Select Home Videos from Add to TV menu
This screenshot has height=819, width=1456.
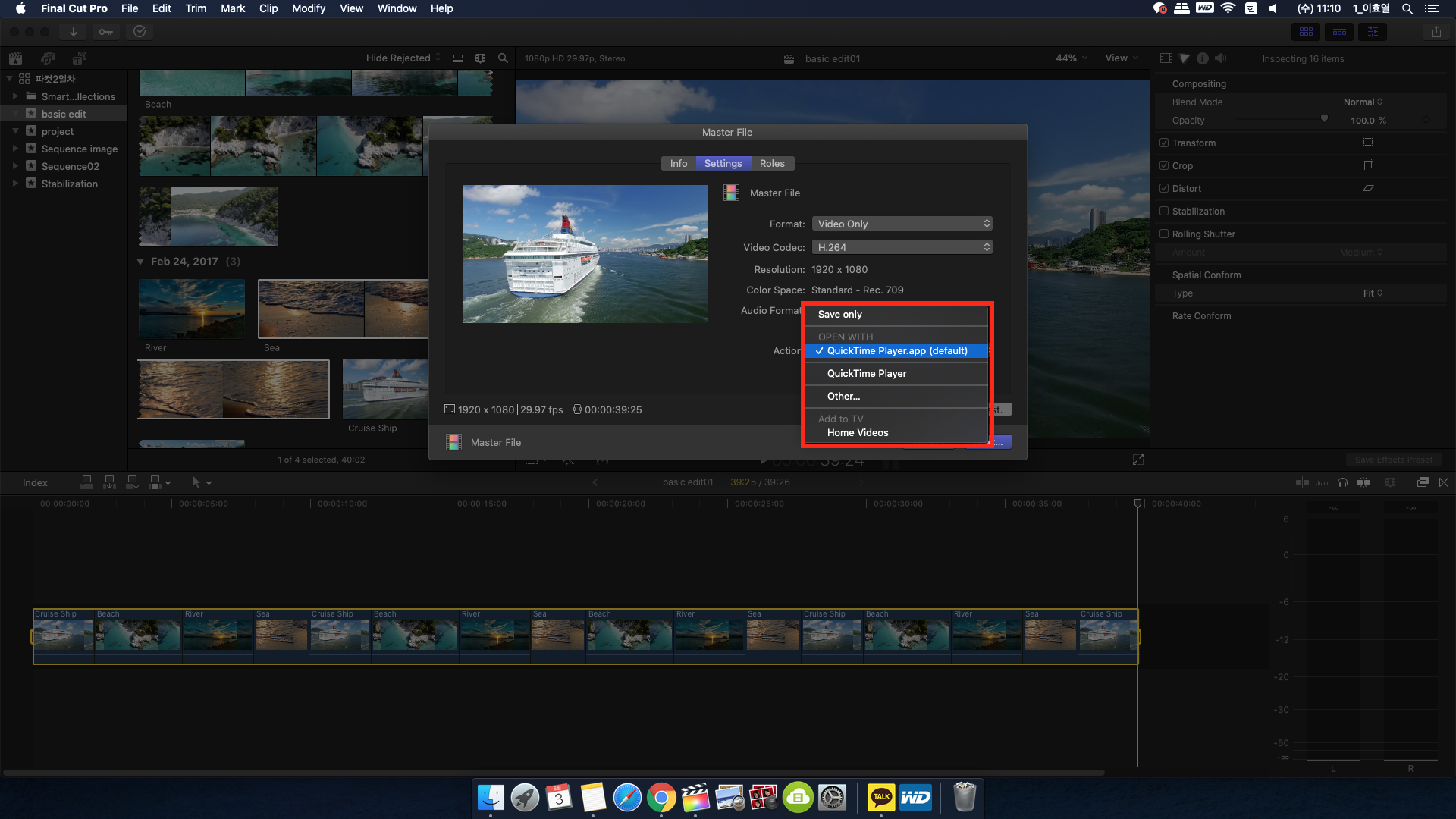coord(857,432)
